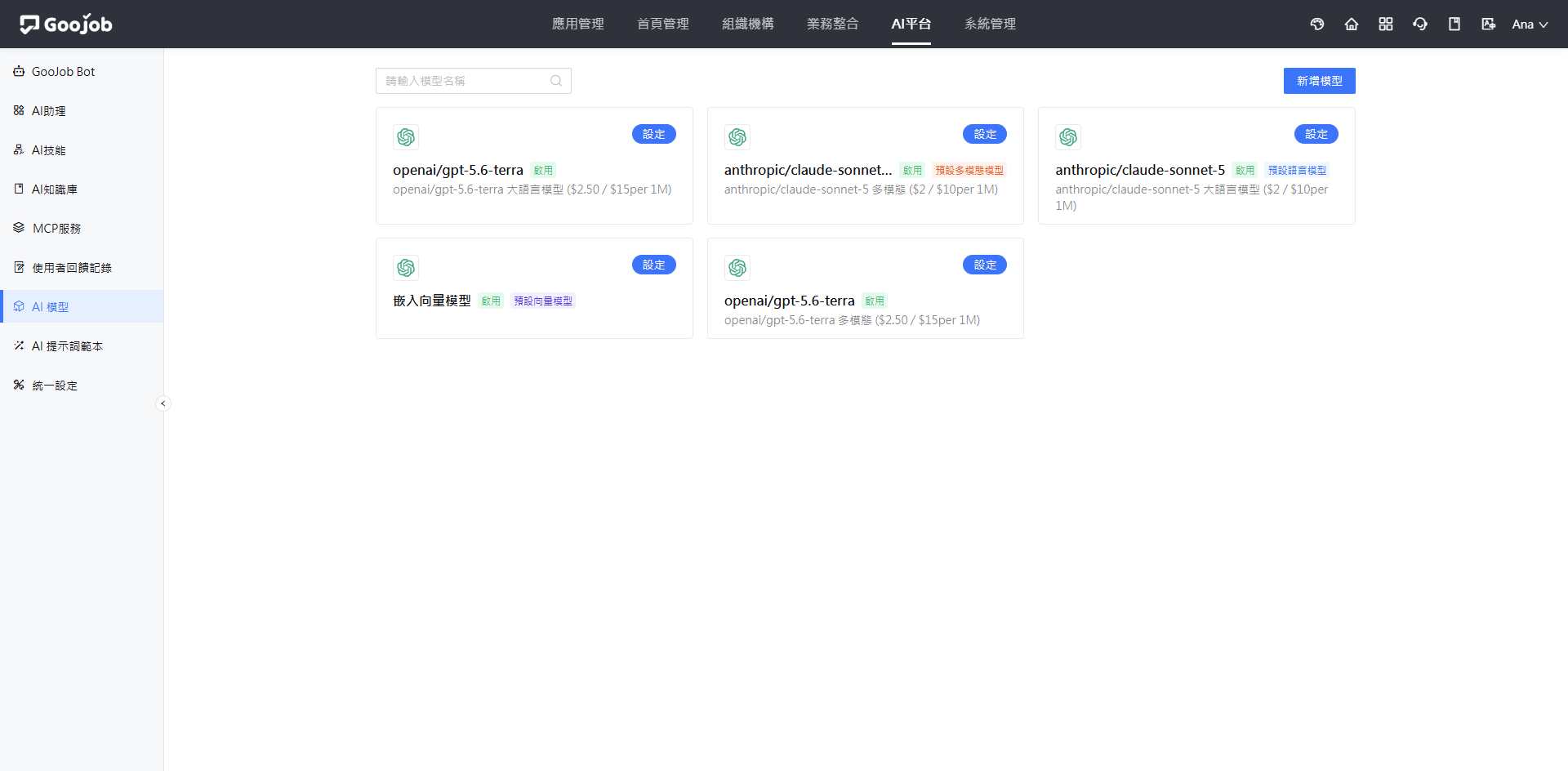Click the 新增模型 button
Image resolution: width=1568 pixels, height=771 pixels.
pyautogui.click(x=1319, y=81)
